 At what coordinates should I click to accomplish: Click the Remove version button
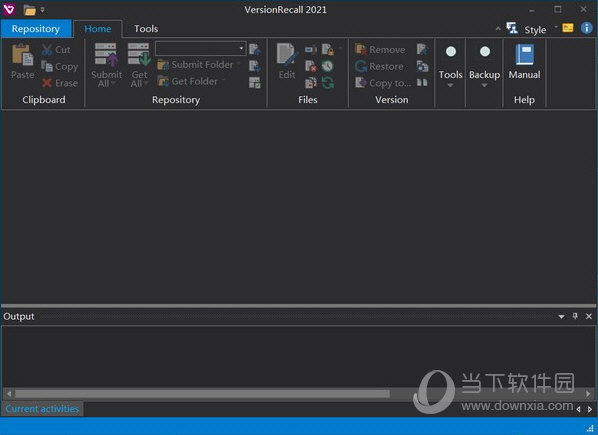[380, 50]
